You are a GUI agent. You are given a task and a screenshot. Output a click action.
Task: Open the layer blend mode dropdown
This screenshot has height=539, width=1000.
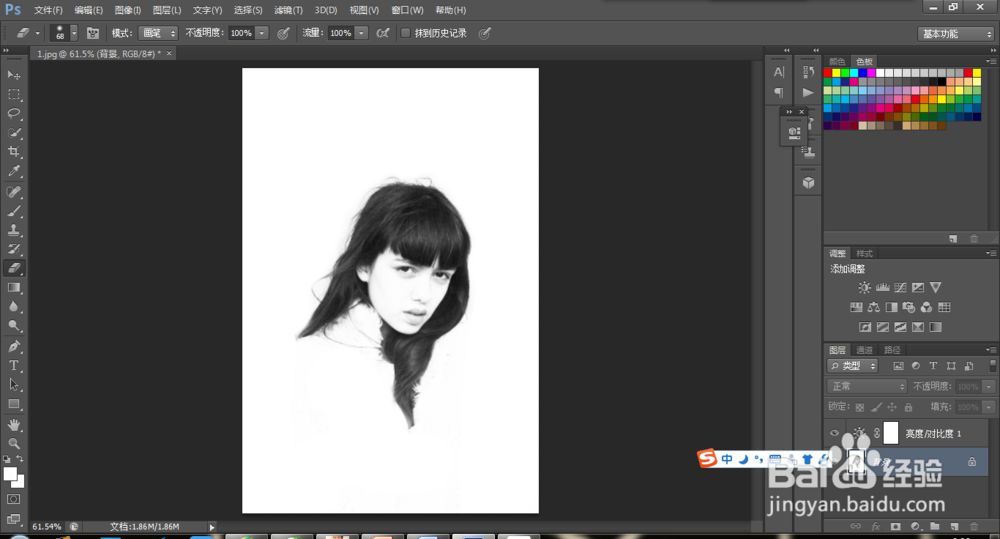pyautogui.click(x=866, y=387)
